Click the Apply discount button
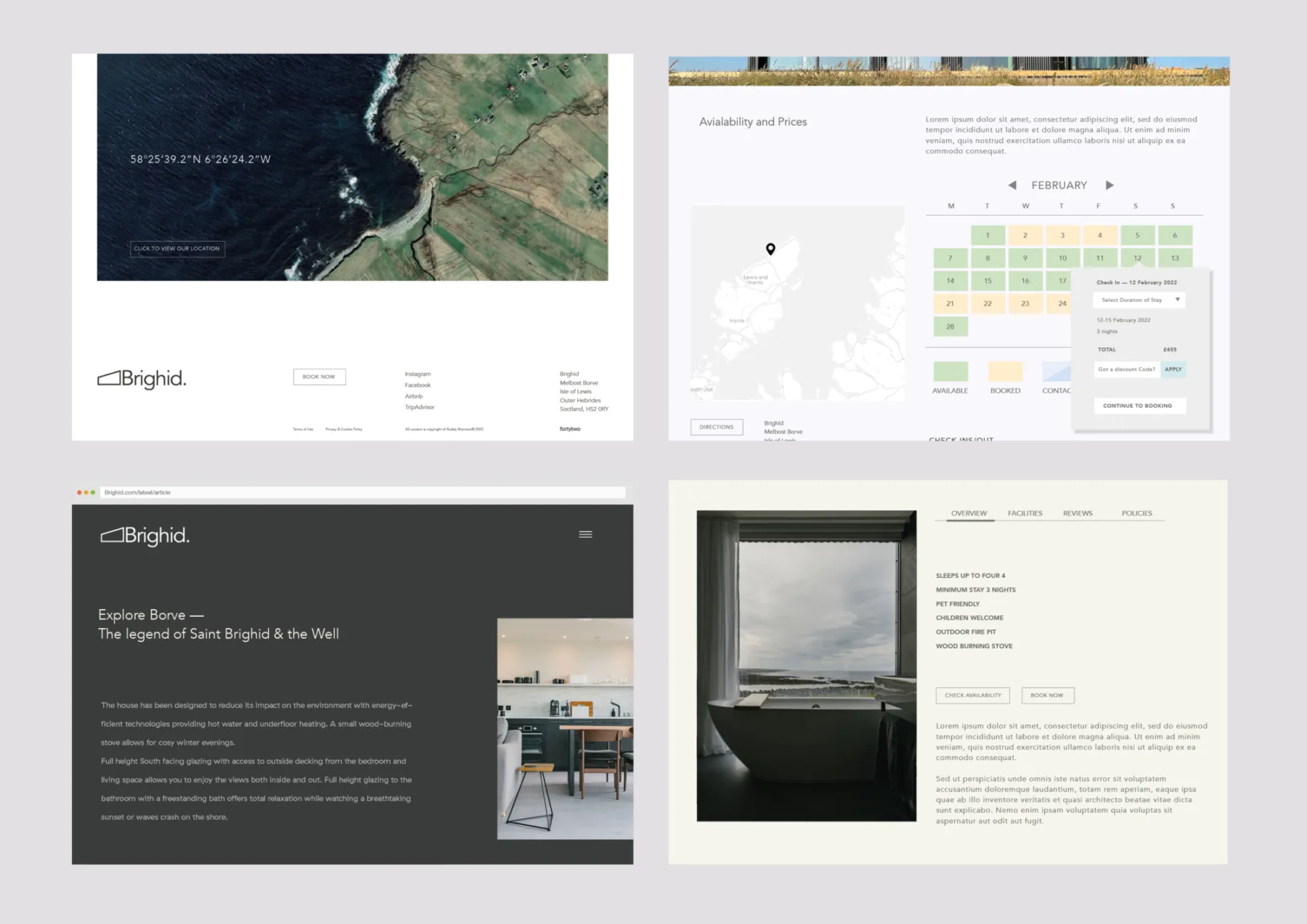Image resolution: width=1307 pixels, height=924 pixels. (1173, 369)
